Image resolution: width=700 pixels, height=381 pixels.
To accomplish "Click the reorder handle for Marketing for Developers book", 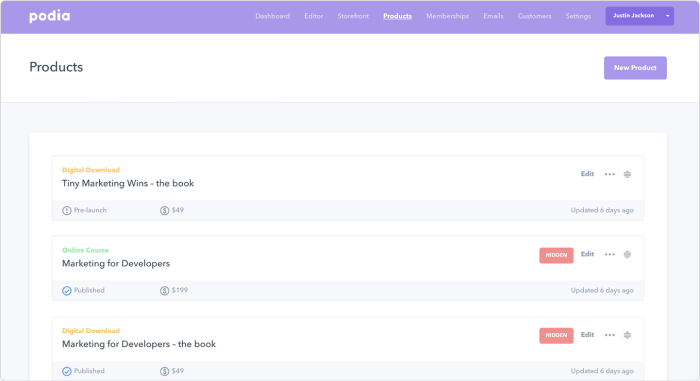I will click(x=627, y=335).
